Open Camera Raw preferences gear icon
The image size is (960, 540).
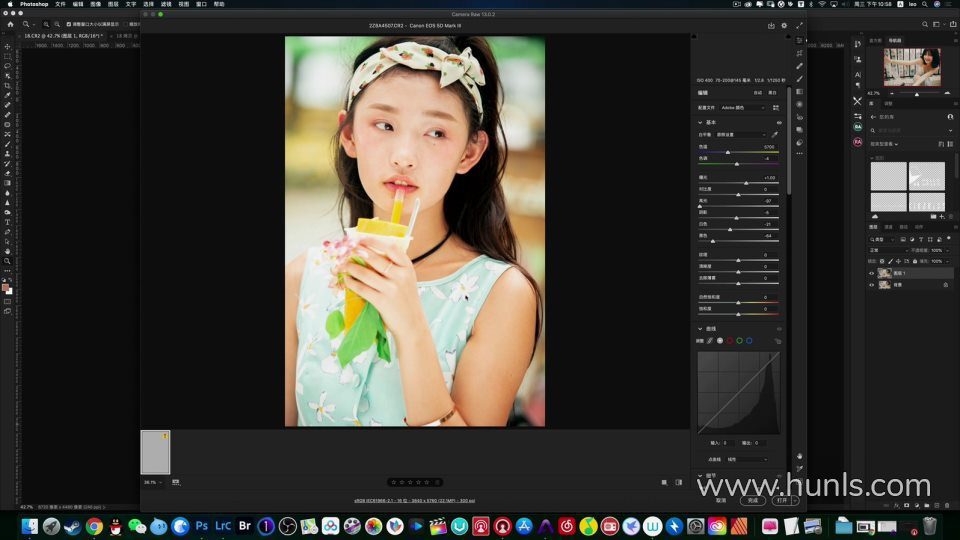[x=784, y=26]
